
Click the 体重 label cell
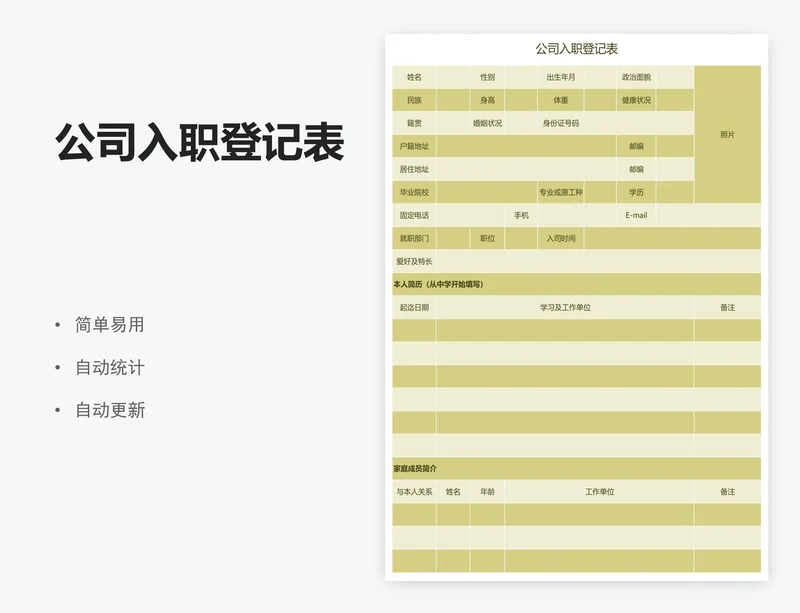pyautogui.click(x=561, y=100)
